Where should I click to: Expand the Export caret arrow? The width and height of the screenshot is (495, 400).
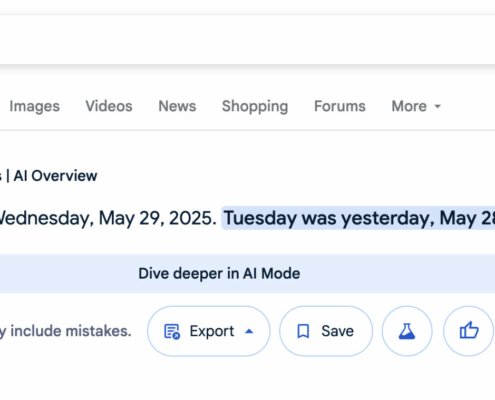click(x=249, y=331)
